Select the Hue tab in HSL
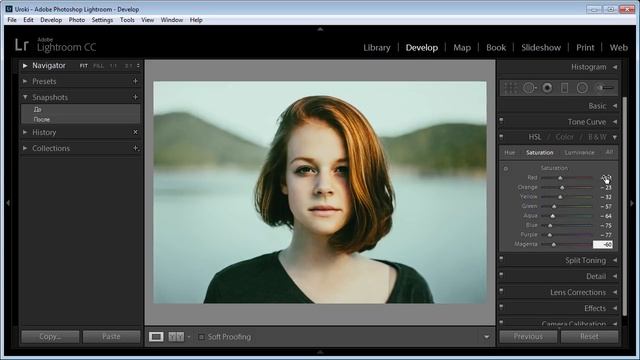This screenshot has height=360, width=640. 509,153
